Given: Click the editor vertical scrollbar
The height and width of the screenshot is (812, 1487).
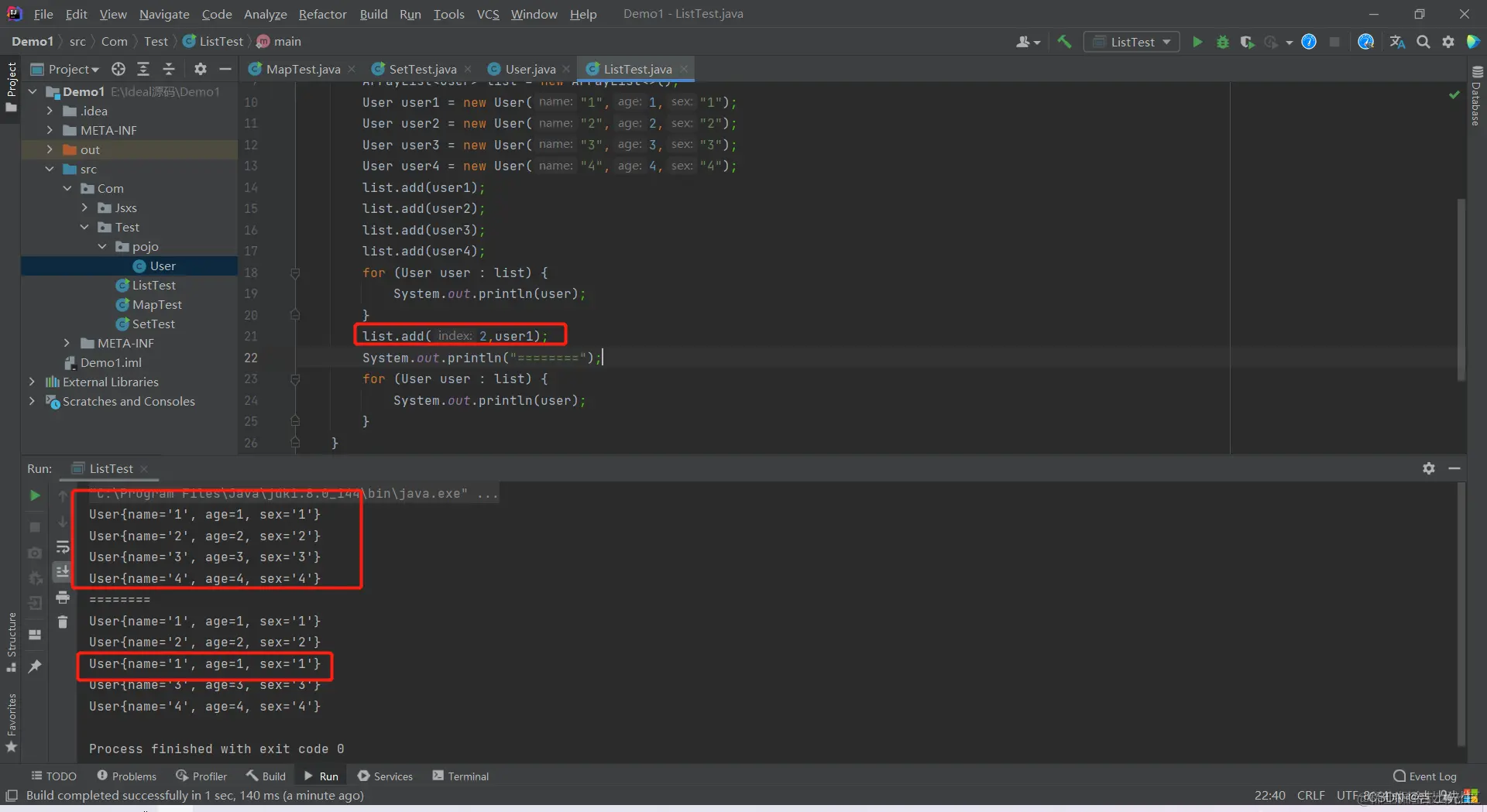Looking at the screenshot, I should [x=1461, y=290].
